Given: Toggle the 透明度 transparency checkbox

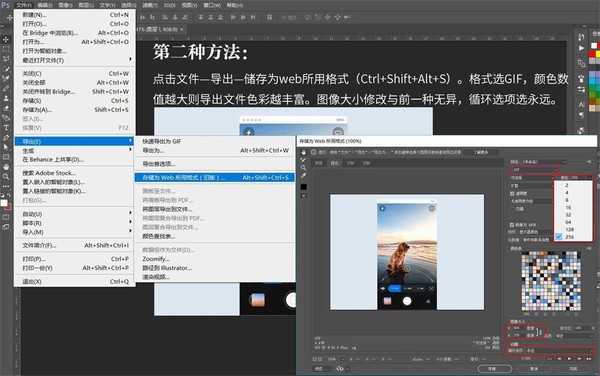Looking at the screenshot, I should [x=512, y=194].
